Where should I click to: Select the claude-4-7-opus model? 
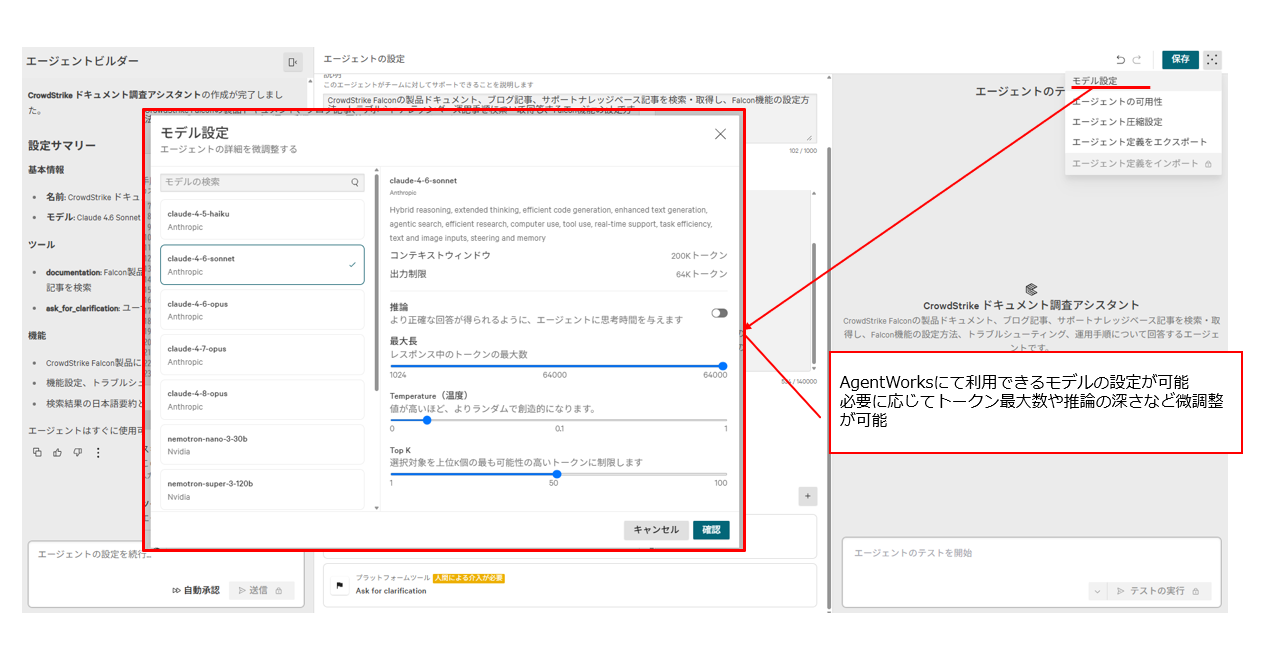(x=262, y=355)
